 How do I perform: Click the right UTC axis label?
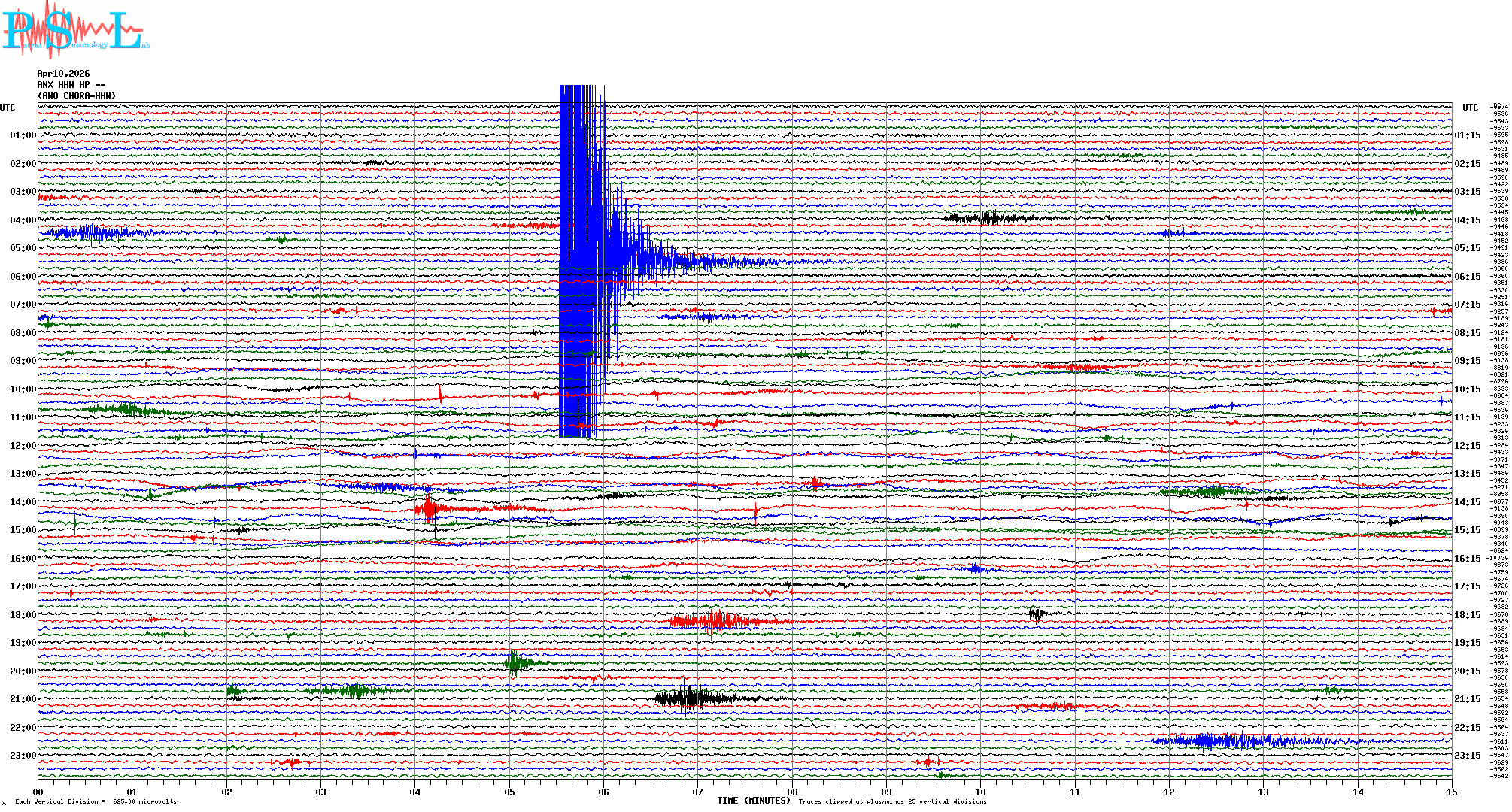coord(1470,108)
